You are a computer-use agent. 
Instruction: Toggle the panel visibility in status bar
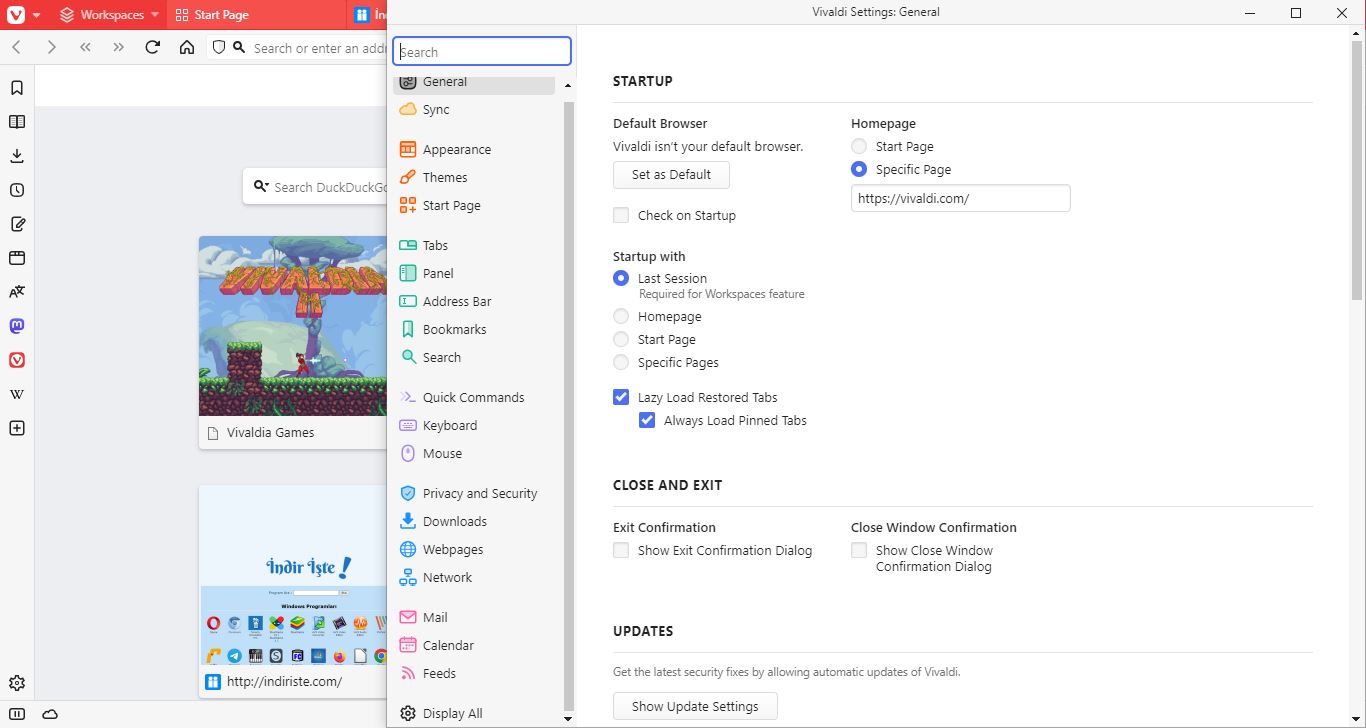pos(17,714)
